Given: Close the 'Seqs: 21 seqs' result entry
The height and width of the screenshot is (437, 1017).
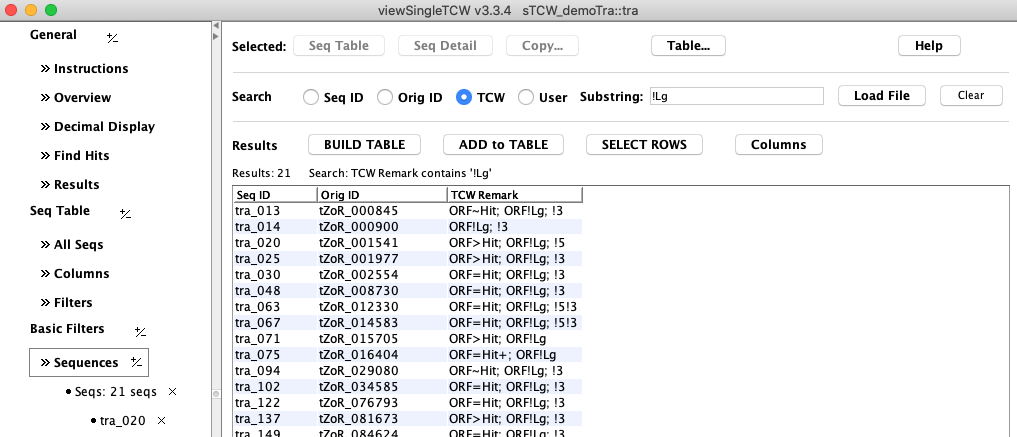Looking at the screenshot, I should click(172, 392).
